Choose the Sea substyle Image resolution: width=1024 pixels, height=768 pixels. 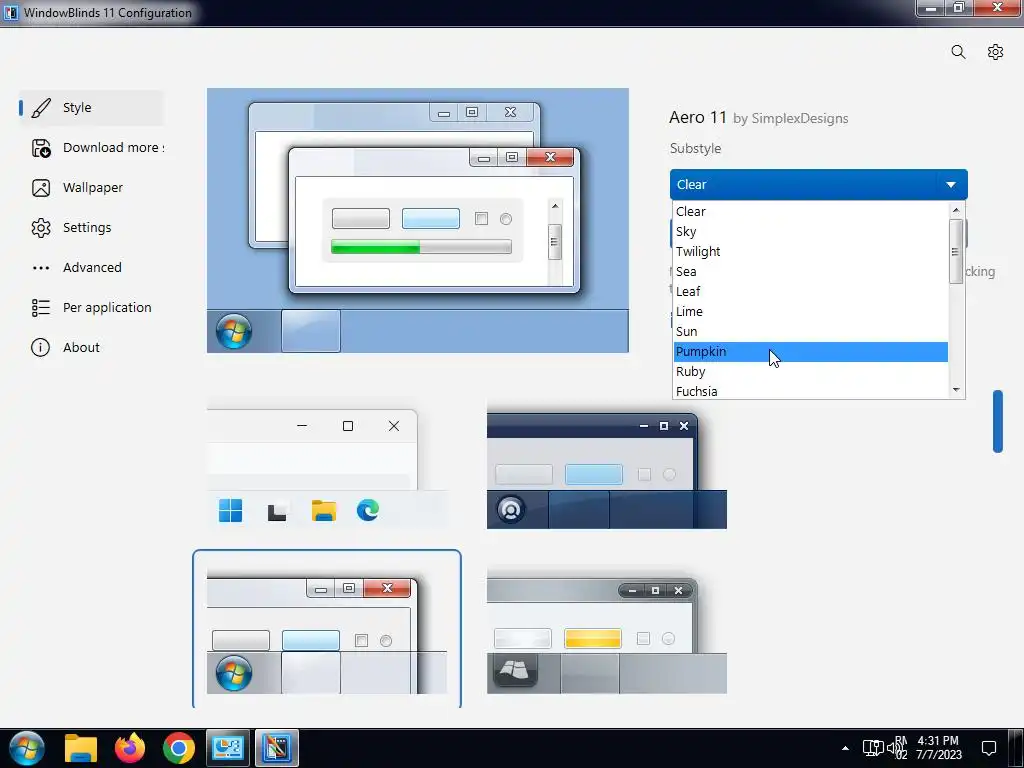810,272
